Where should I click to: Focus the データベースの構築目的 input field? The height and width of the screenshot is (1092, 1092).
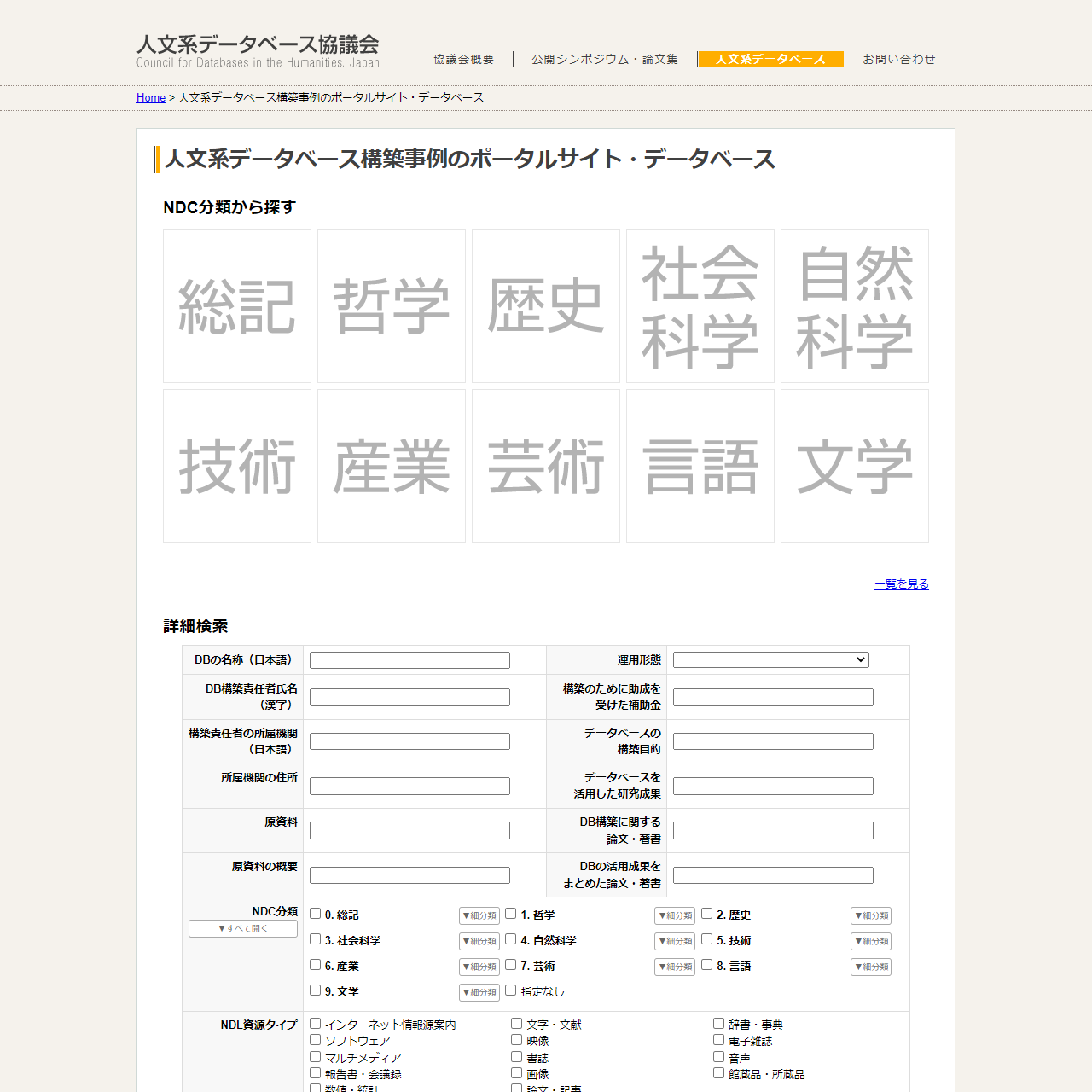click(x=773, y=741)
